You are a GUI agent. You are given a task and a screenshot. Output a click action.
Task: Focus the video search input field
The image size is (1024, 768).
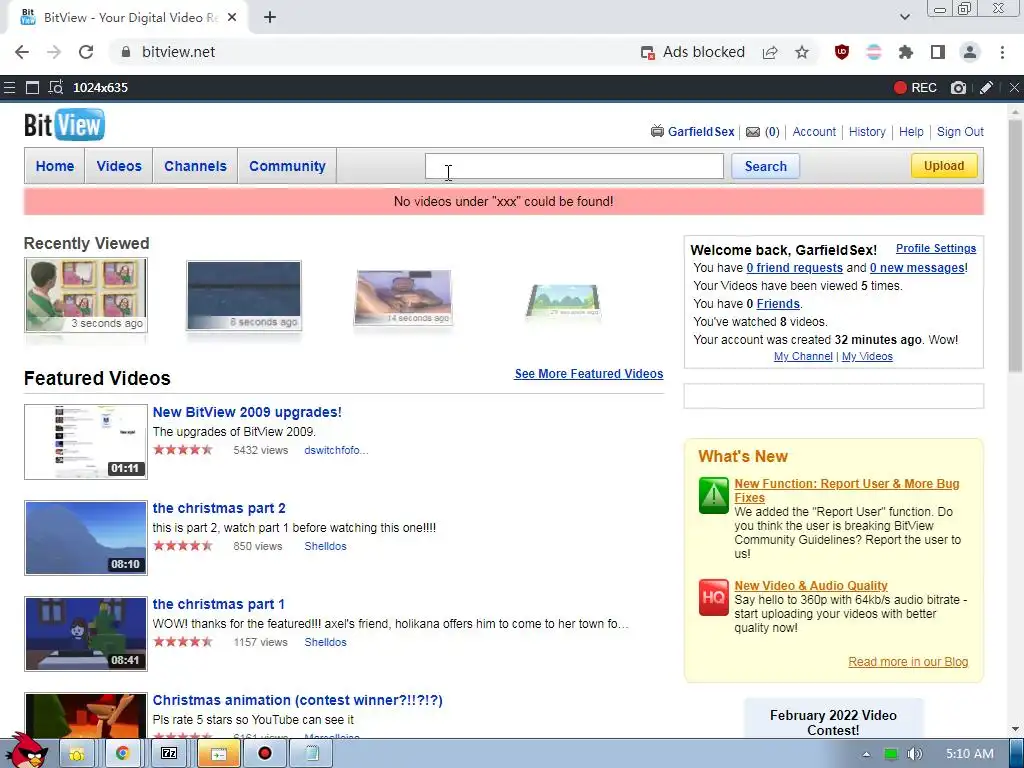pyautogui.click(x=574, y=166)
